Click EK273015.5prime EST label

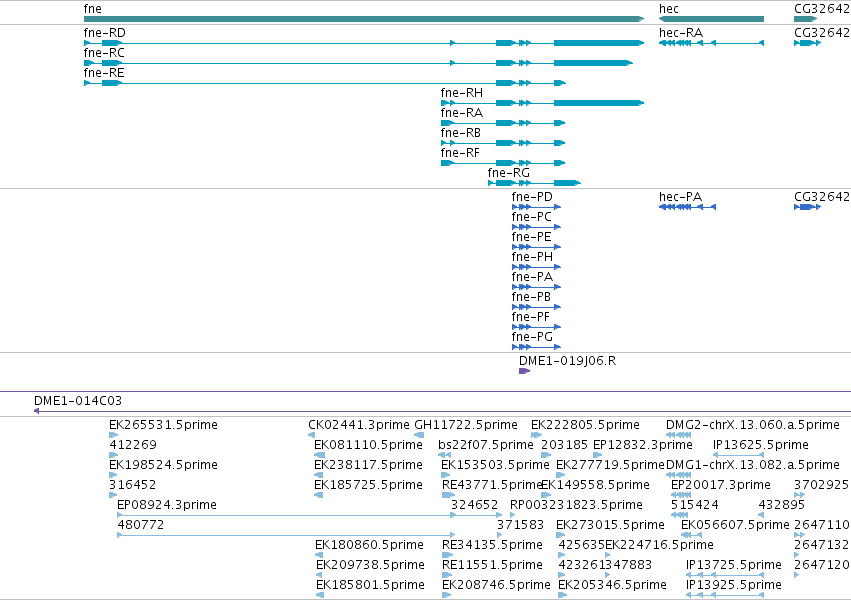[x=611, y=525]
